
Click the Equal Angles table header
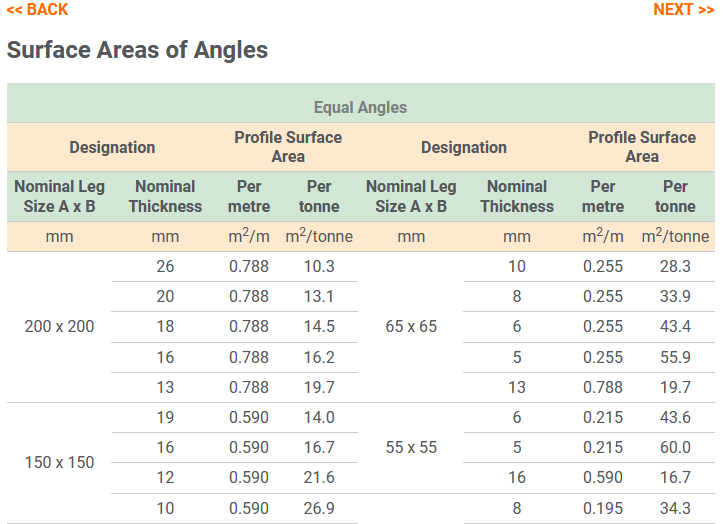click(x=360, y=107)
